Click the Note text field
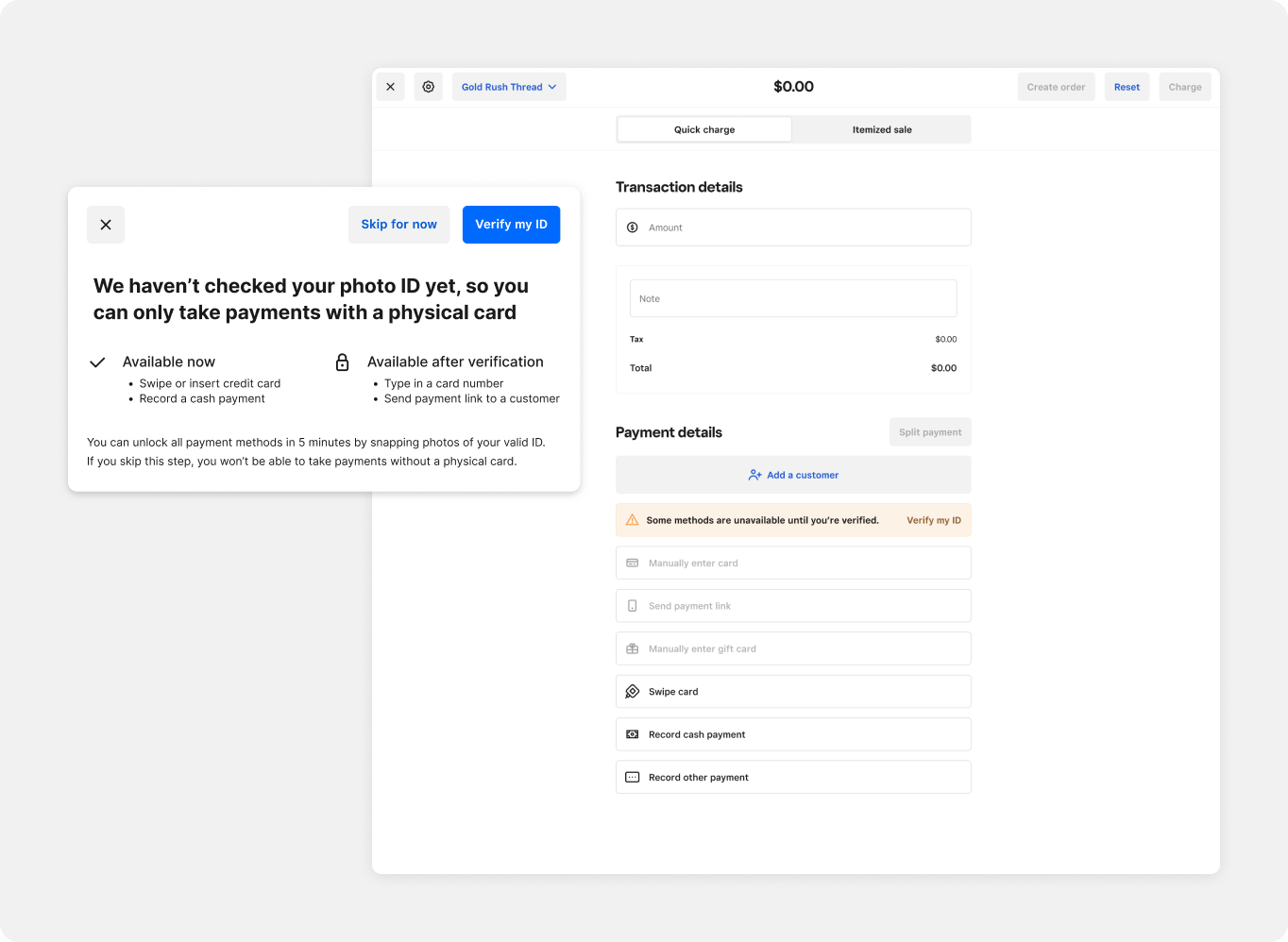This screenshot has height=942, width=1288. click(793, 298)
